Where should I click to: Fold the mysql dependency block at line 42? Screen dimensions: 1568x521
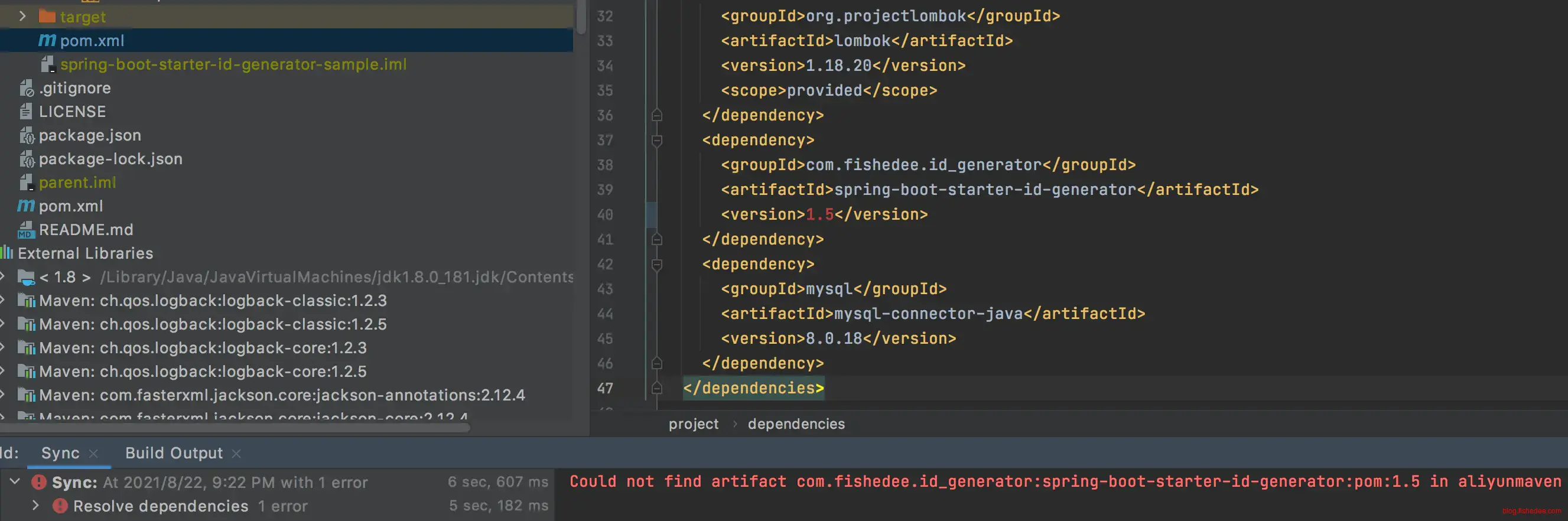[657, 265]
